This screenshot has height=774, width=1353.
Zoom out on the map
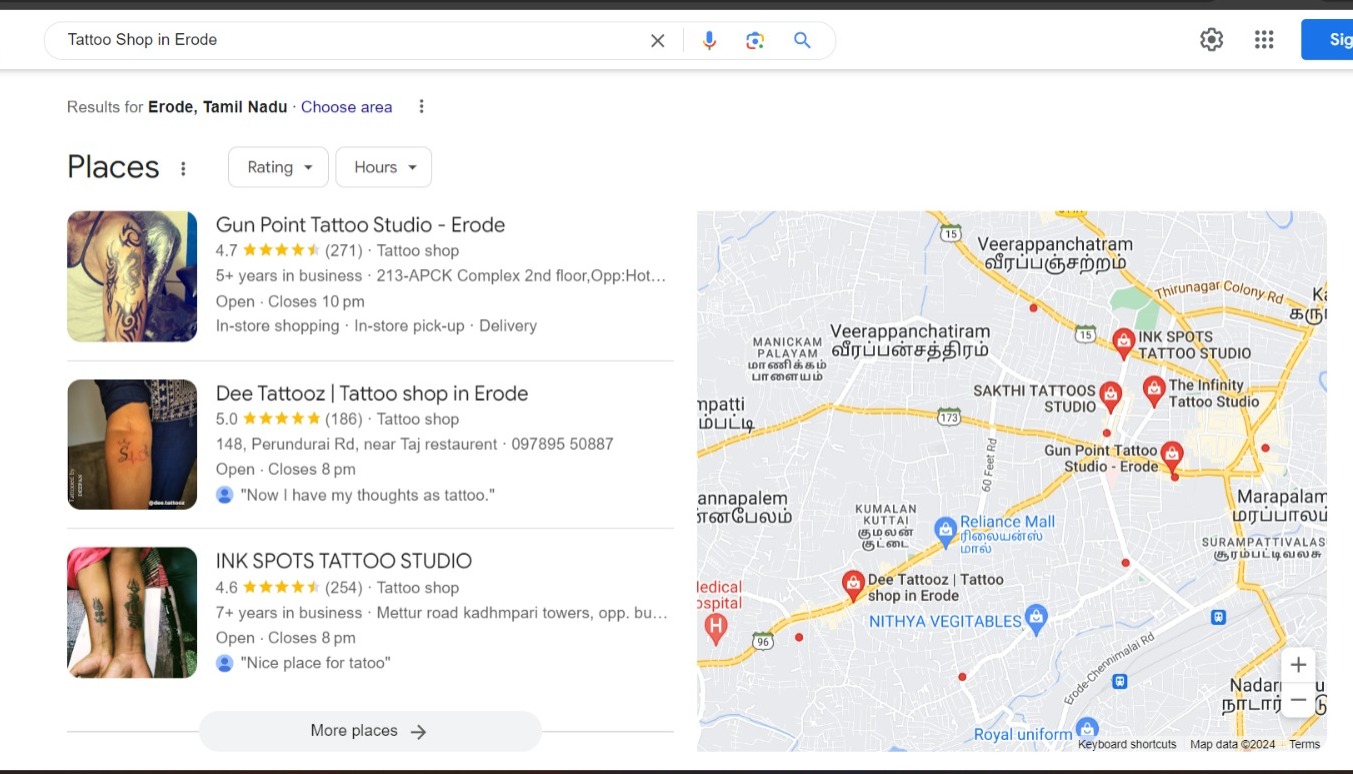pyautogui.click(x=1298, y=700)
